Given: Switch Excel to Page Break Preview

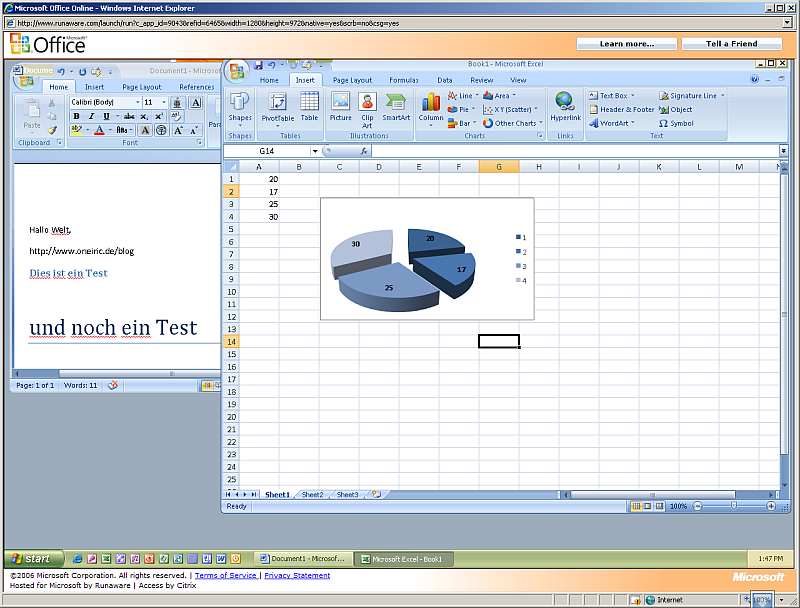Looking at the screenshot, I should 659,506.
